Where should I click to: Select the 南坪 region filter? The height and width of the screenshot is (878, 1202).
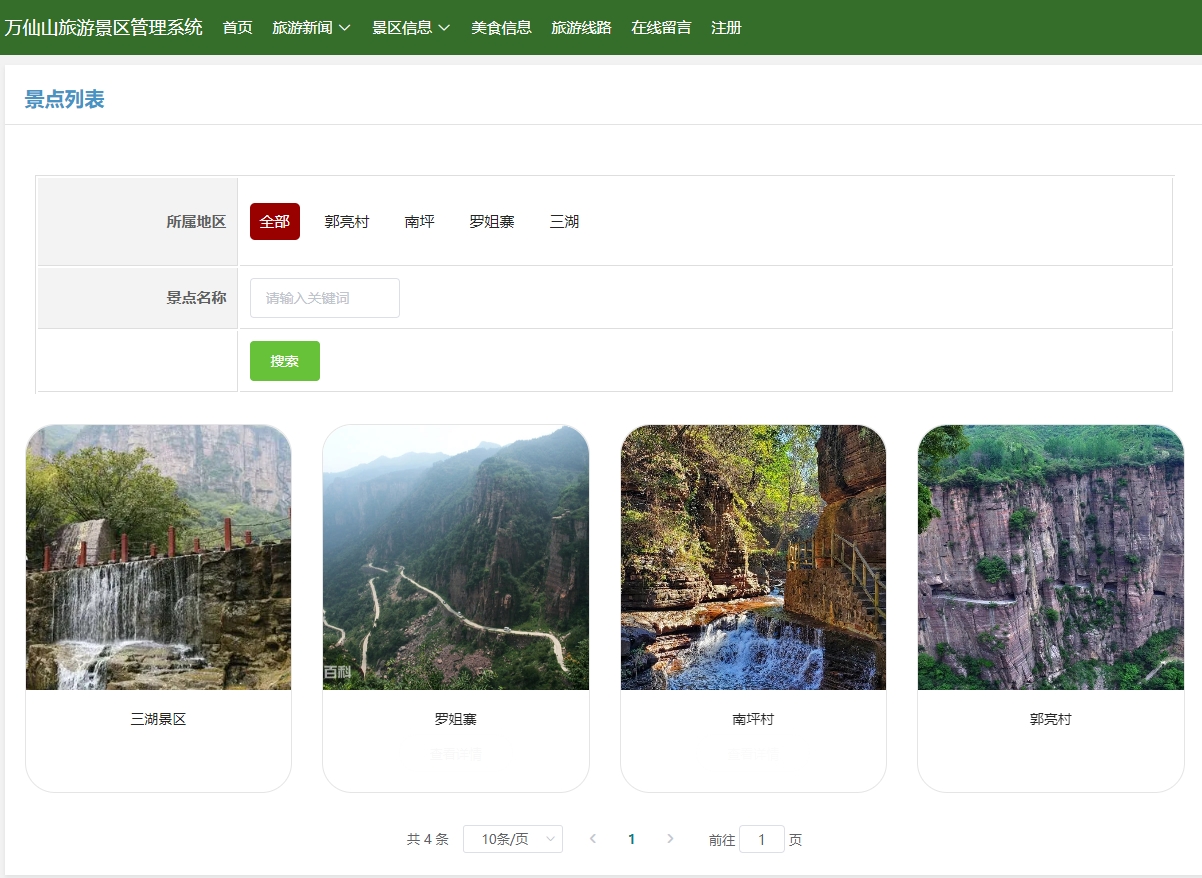click(419, 221)
